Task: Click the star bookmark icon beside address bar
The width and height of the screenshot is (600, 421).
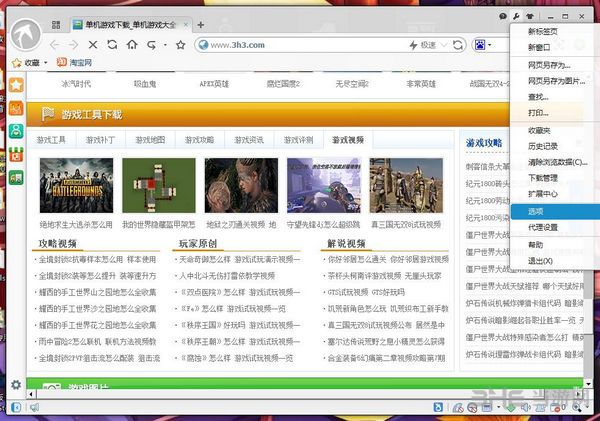Action: [x=181, y=45]
